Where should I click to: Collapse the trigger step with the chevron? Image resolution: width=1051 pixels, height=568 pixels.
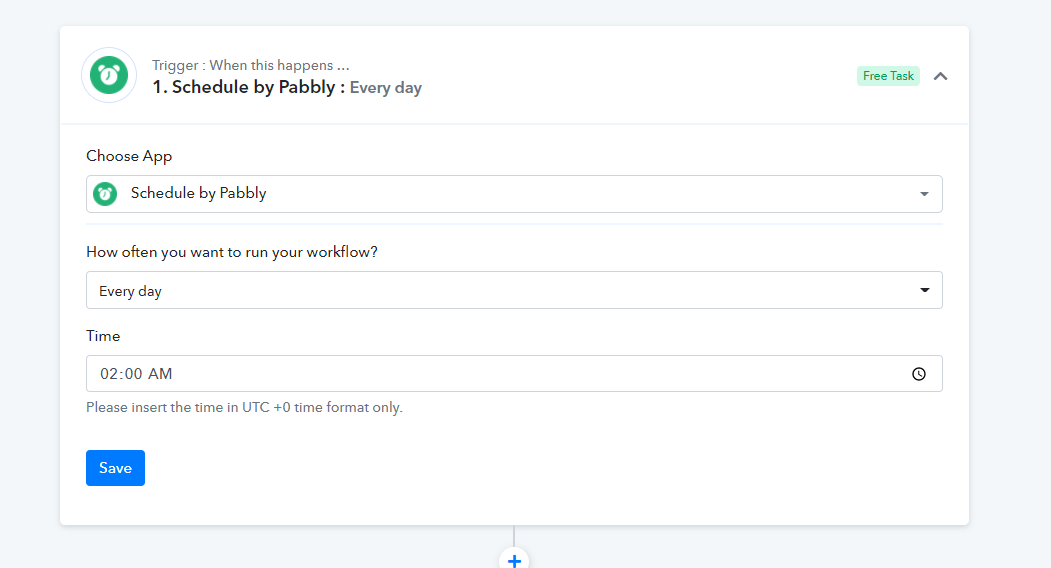tap(940, 76)
